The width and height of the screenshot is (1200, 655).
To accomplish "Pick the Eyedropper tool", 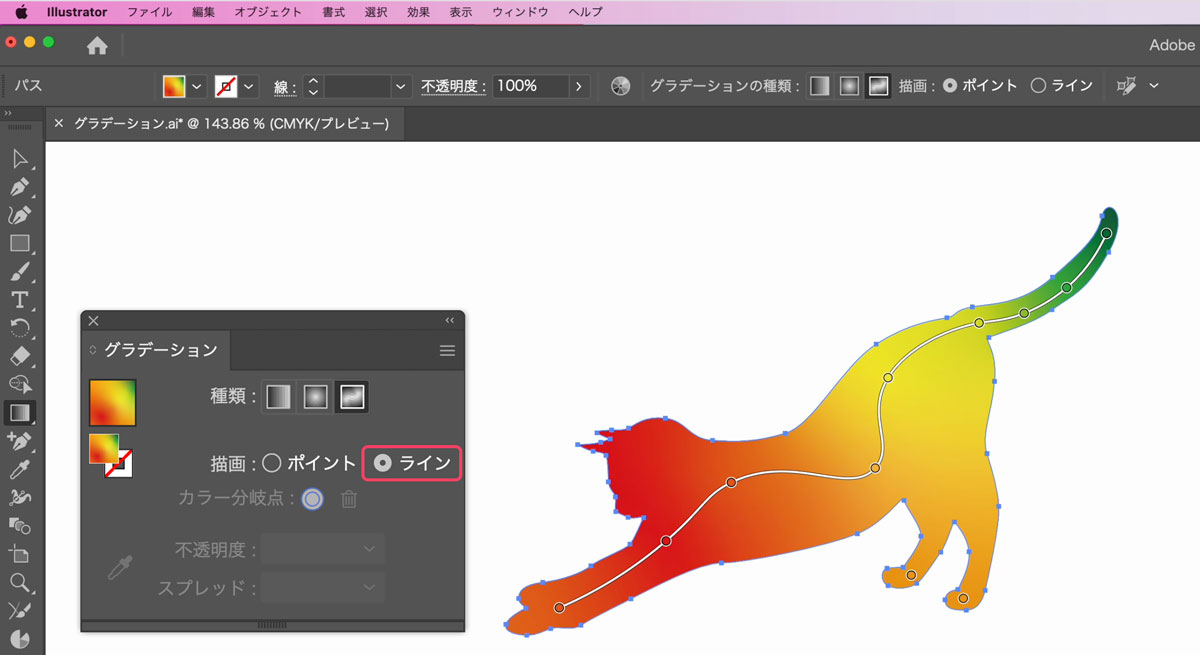I will 20,470.
